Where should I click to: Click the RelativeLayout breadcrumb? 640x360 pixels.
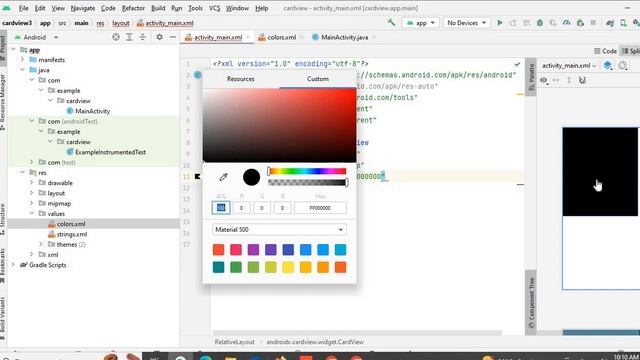pyautogui.click(x=234, y=342)
